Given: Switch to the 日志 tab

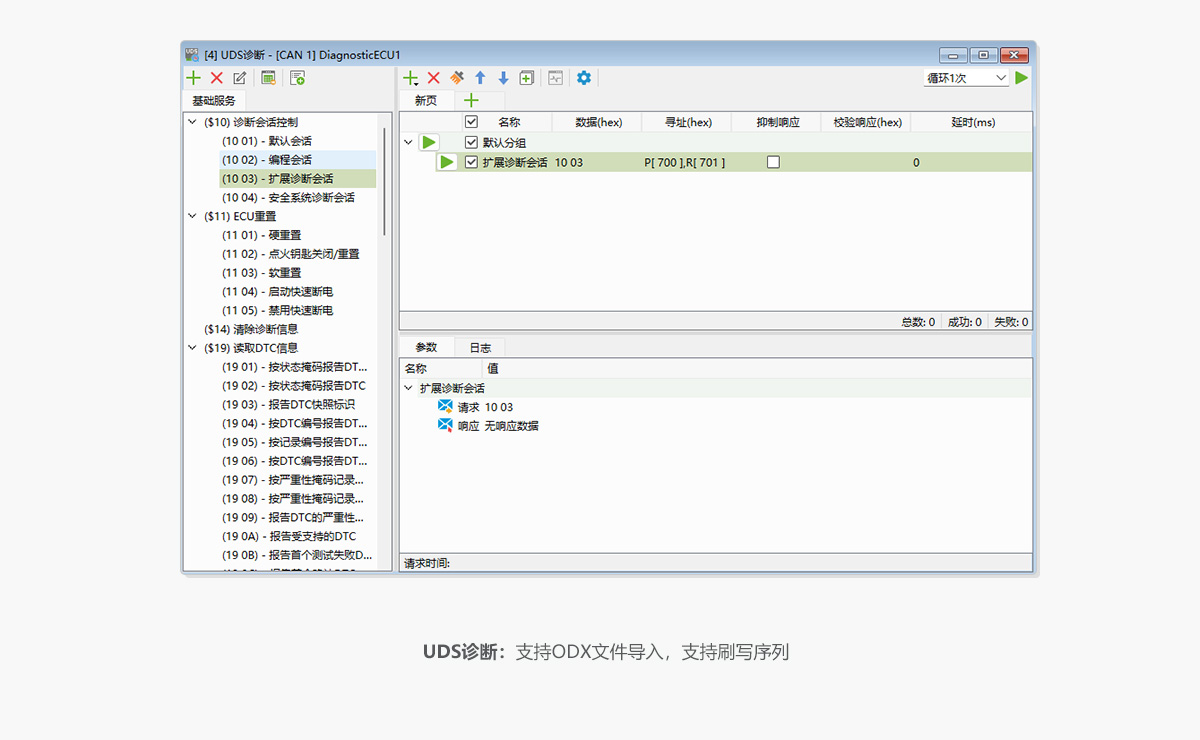Looking at the screenshot, I should pos(480,348).
